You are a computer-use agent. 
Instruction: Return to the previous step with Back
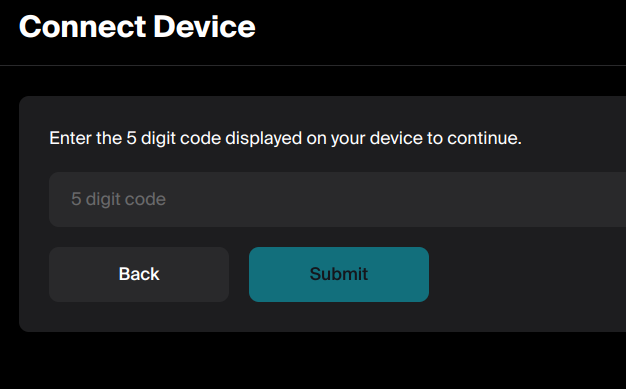point(139,274)
